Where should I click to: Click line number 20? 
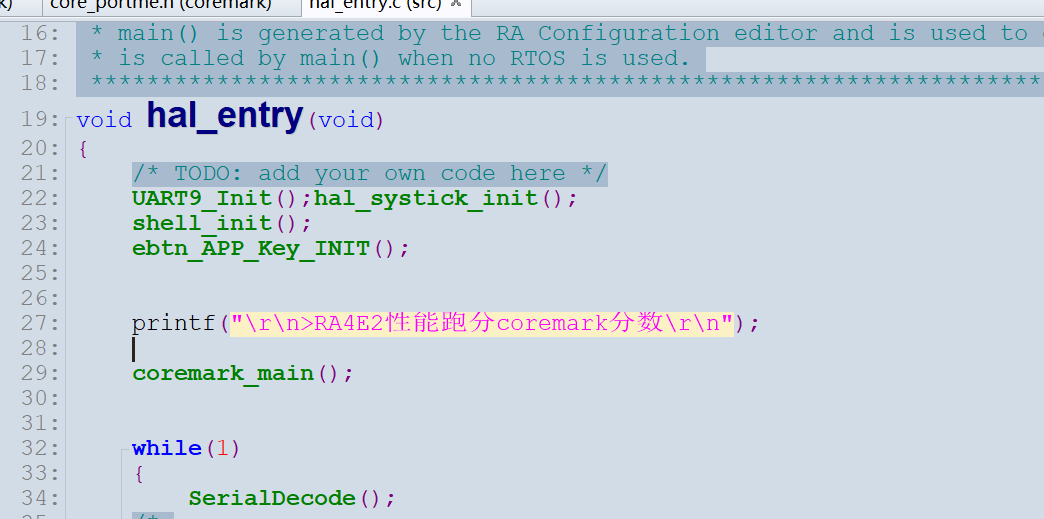[39, 148]
